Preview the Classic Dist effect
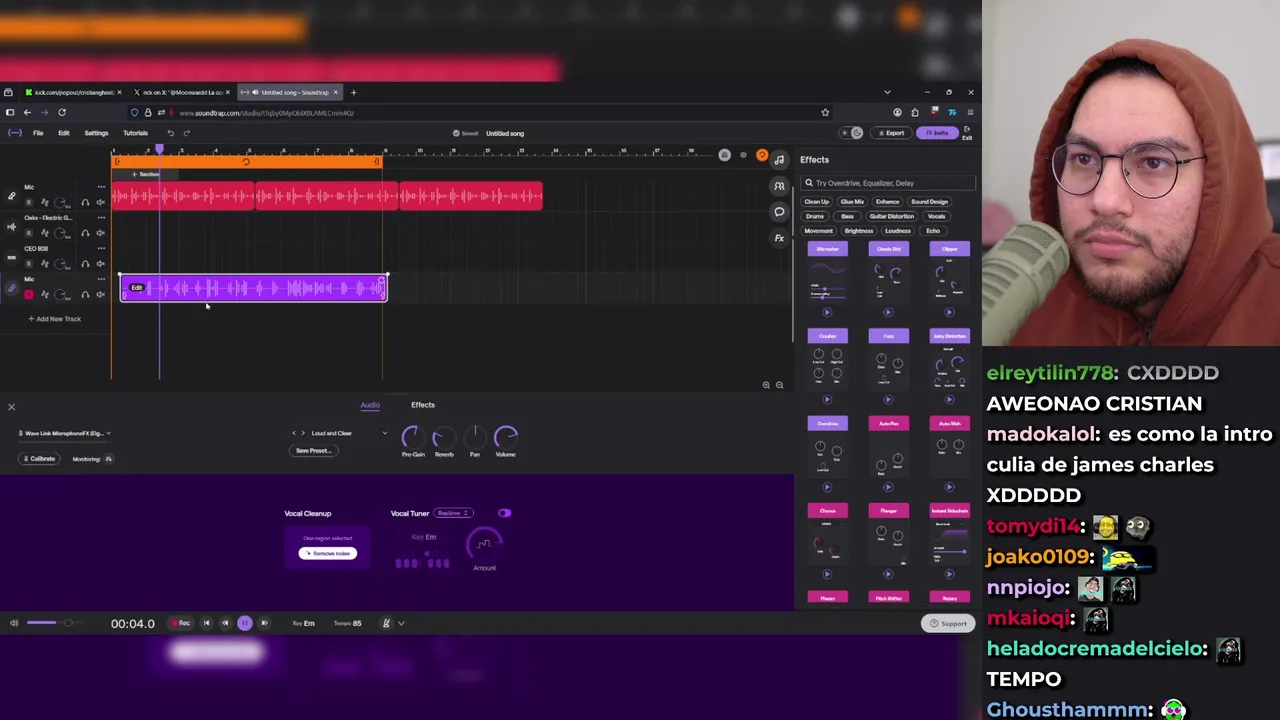The width and height of the screenshot is (1280, 720). click(x=888, y=312)
